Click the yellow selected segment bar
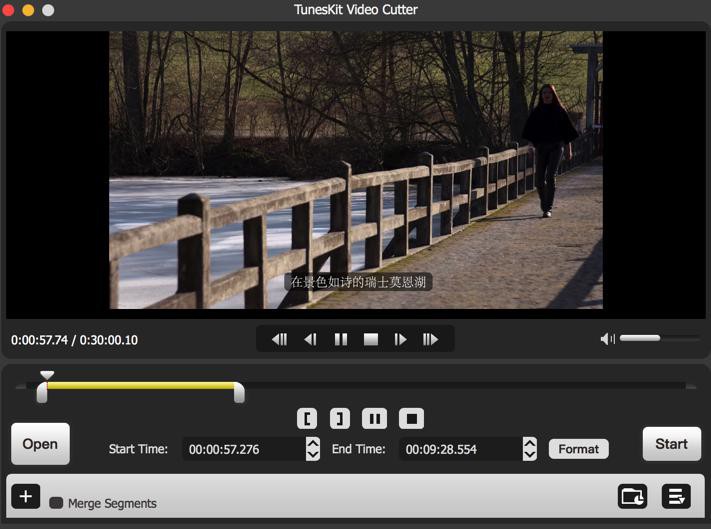The height and width of the screenshot is (529, 711). [x=141, y=385]
